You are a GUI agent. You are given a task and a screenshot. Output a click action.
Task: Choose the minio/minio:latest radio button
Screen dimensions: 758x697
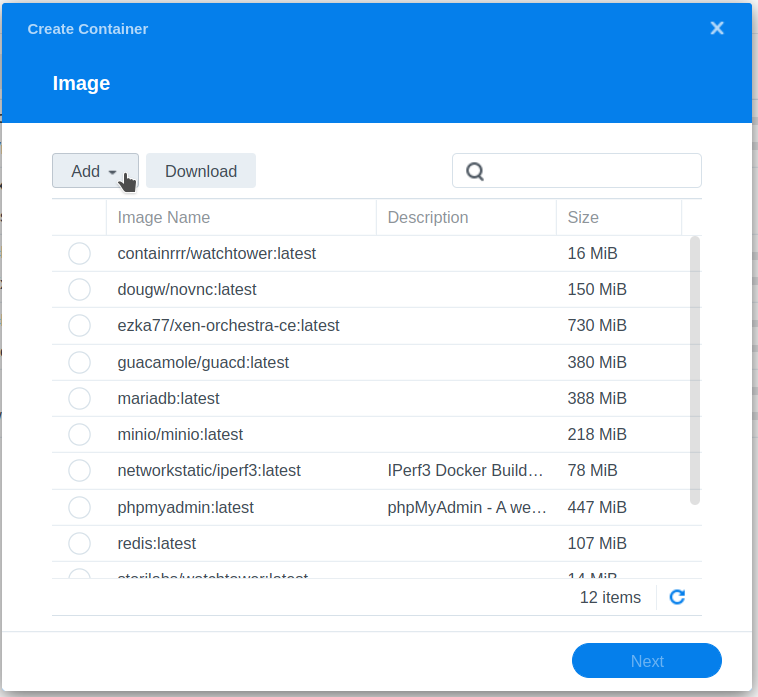pyautogui.click(x=79, y=434)
